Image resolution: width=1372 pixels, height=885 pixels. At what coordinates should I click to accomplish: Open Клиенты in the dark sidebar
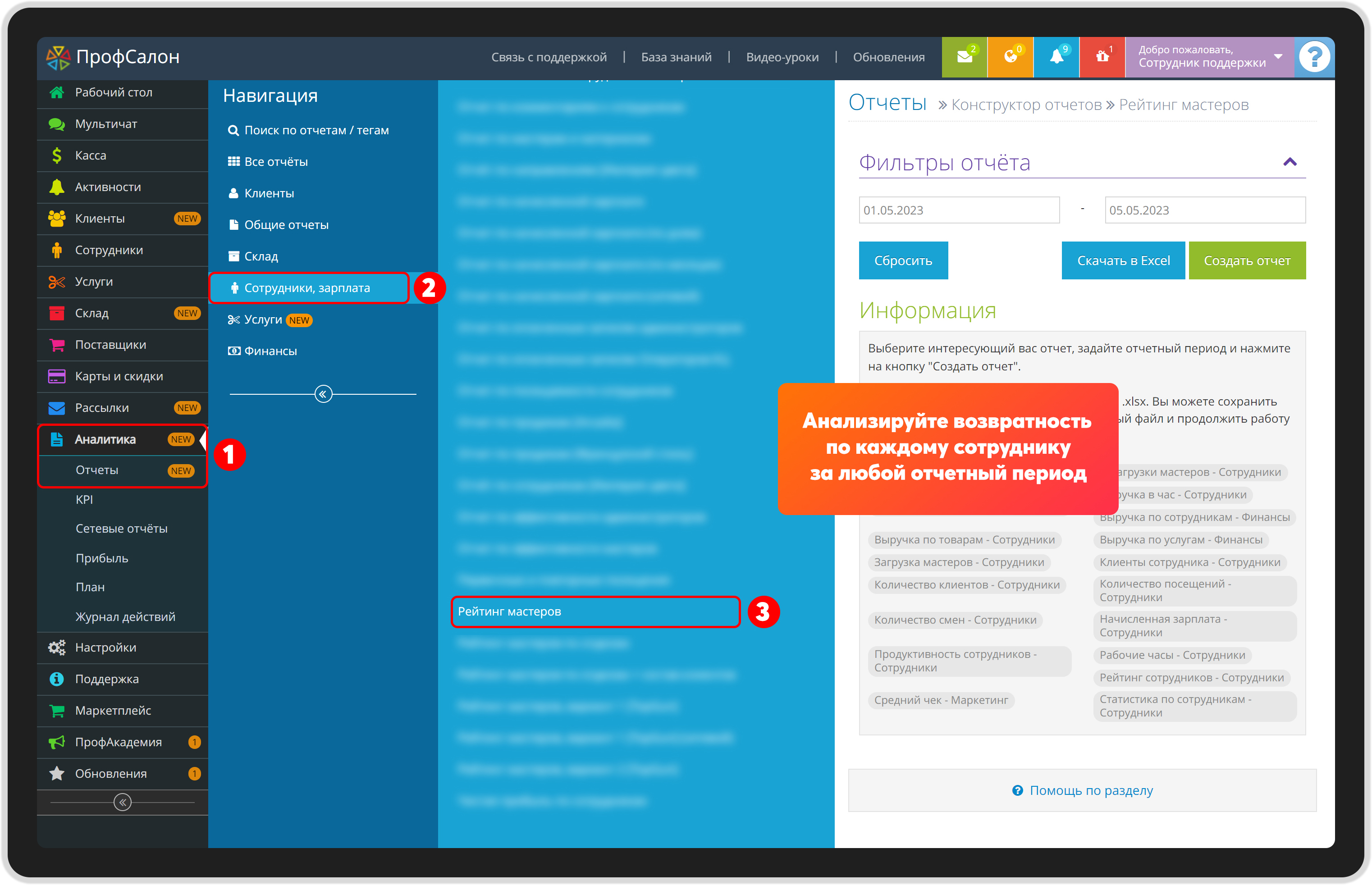click(x=123, y=219)
